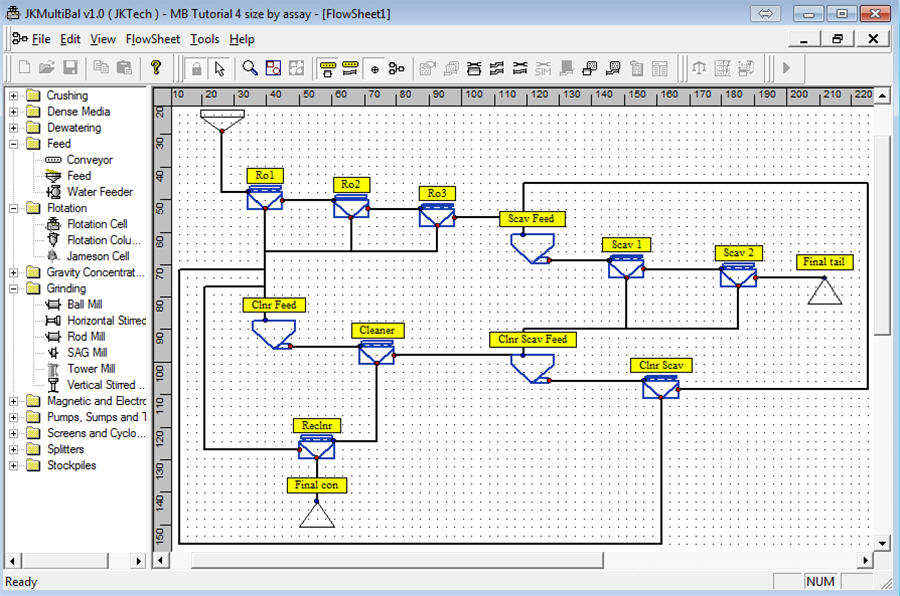900x596 pixels.
Task: Toggle the second yellow stream label button
Action: click(x=350, y=68)
